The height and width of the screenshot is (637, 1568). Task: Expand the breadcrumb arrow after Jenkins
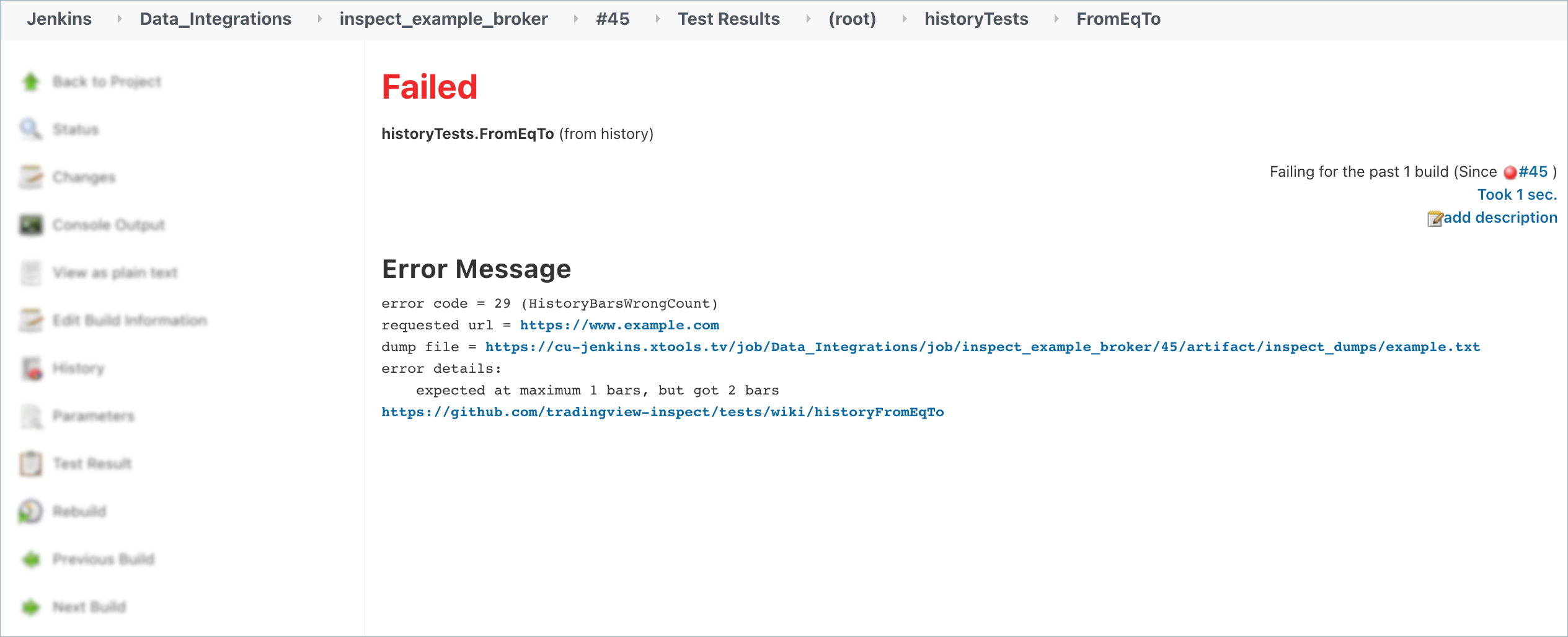point(119,19)
